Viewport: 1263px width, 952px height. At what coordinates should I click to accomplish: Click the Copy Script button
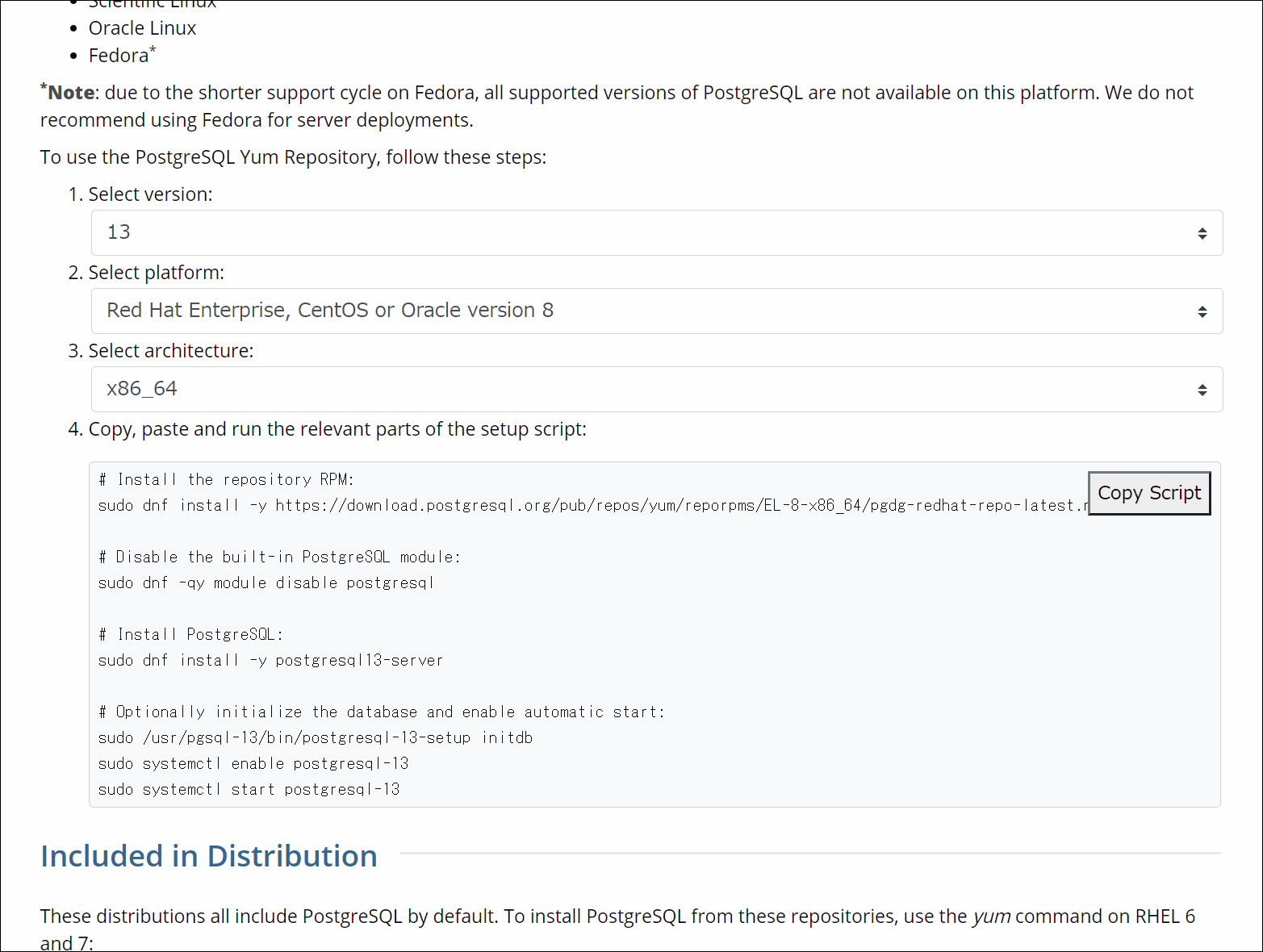[x=1149, y=493]
